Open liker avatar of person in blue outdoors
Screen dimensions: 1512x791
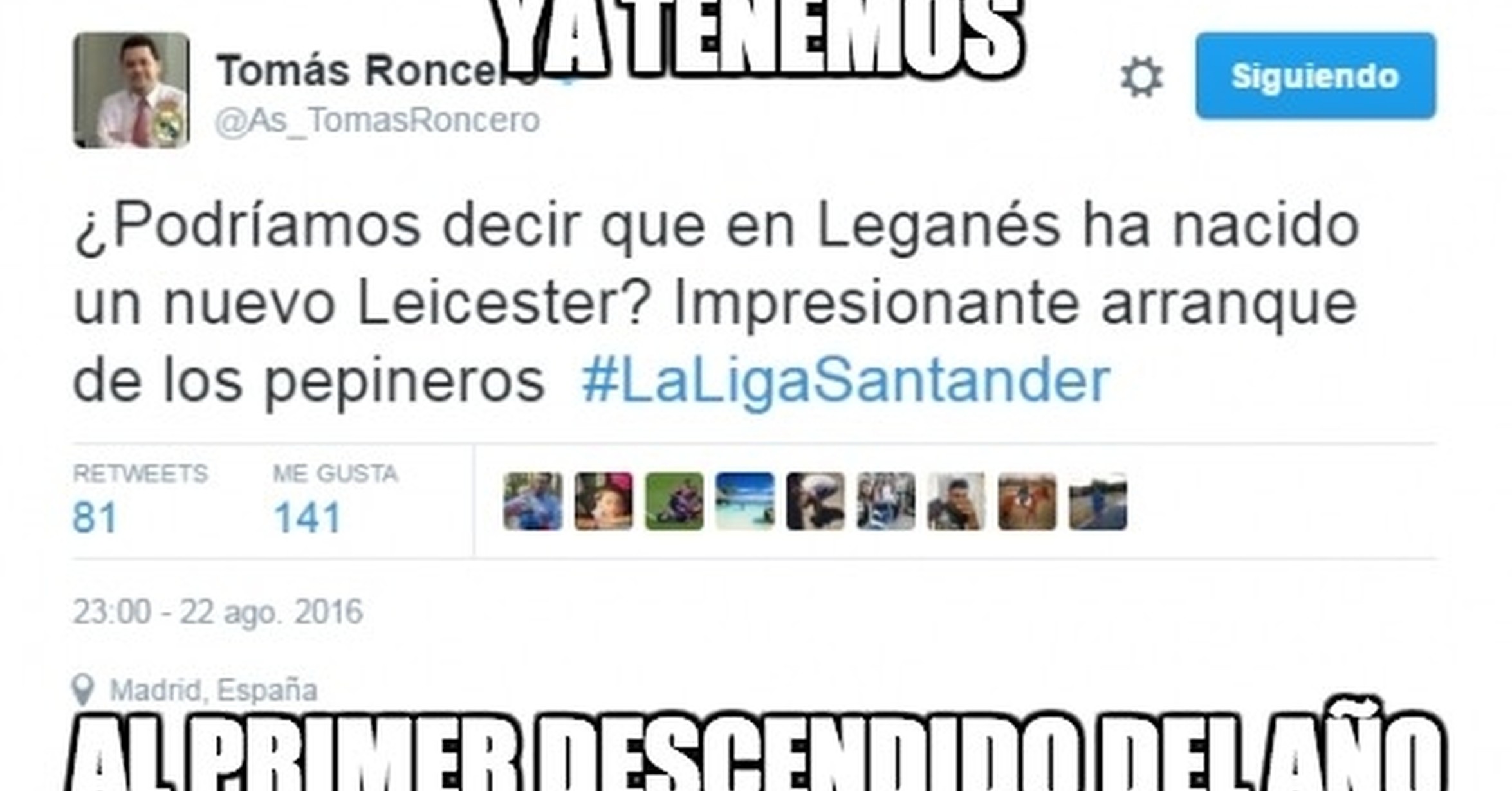1098,501
